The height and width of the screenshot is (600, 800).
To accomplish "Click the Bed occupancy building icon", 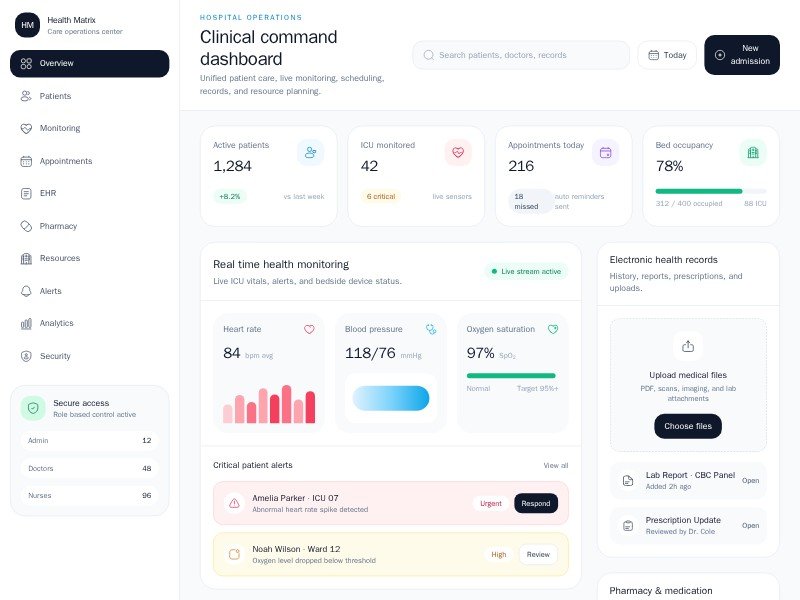I will pos(753,153).
